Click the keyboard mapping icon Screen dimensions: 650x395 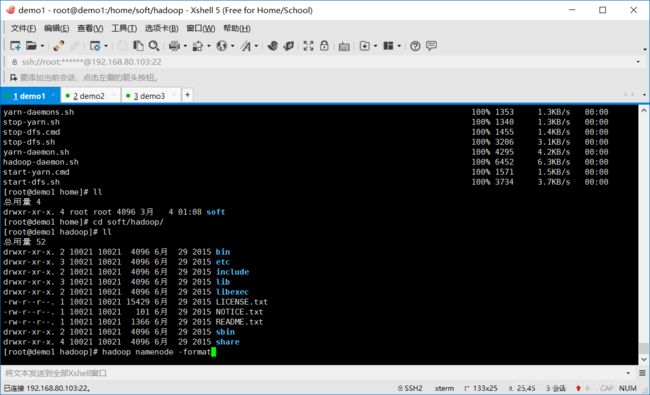coord(344,46)
